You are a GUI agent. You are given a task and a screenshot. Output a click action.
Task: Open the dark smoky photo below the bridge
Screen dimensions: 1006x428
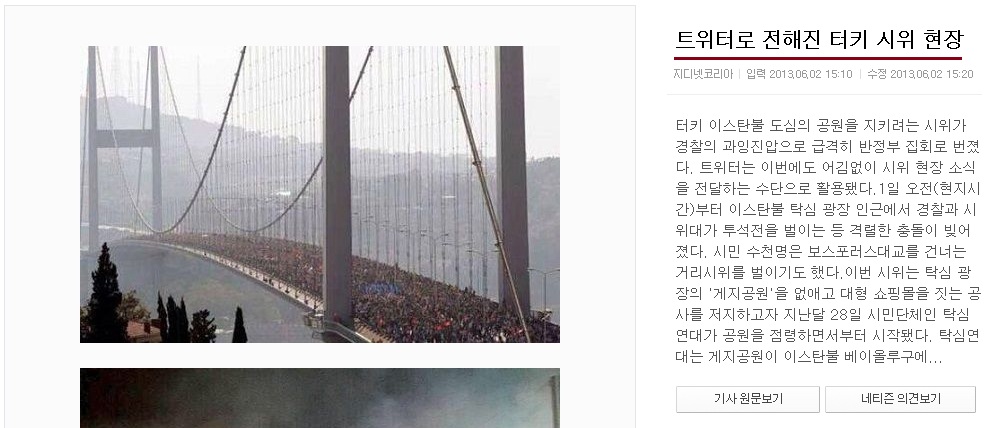[320, 398]
